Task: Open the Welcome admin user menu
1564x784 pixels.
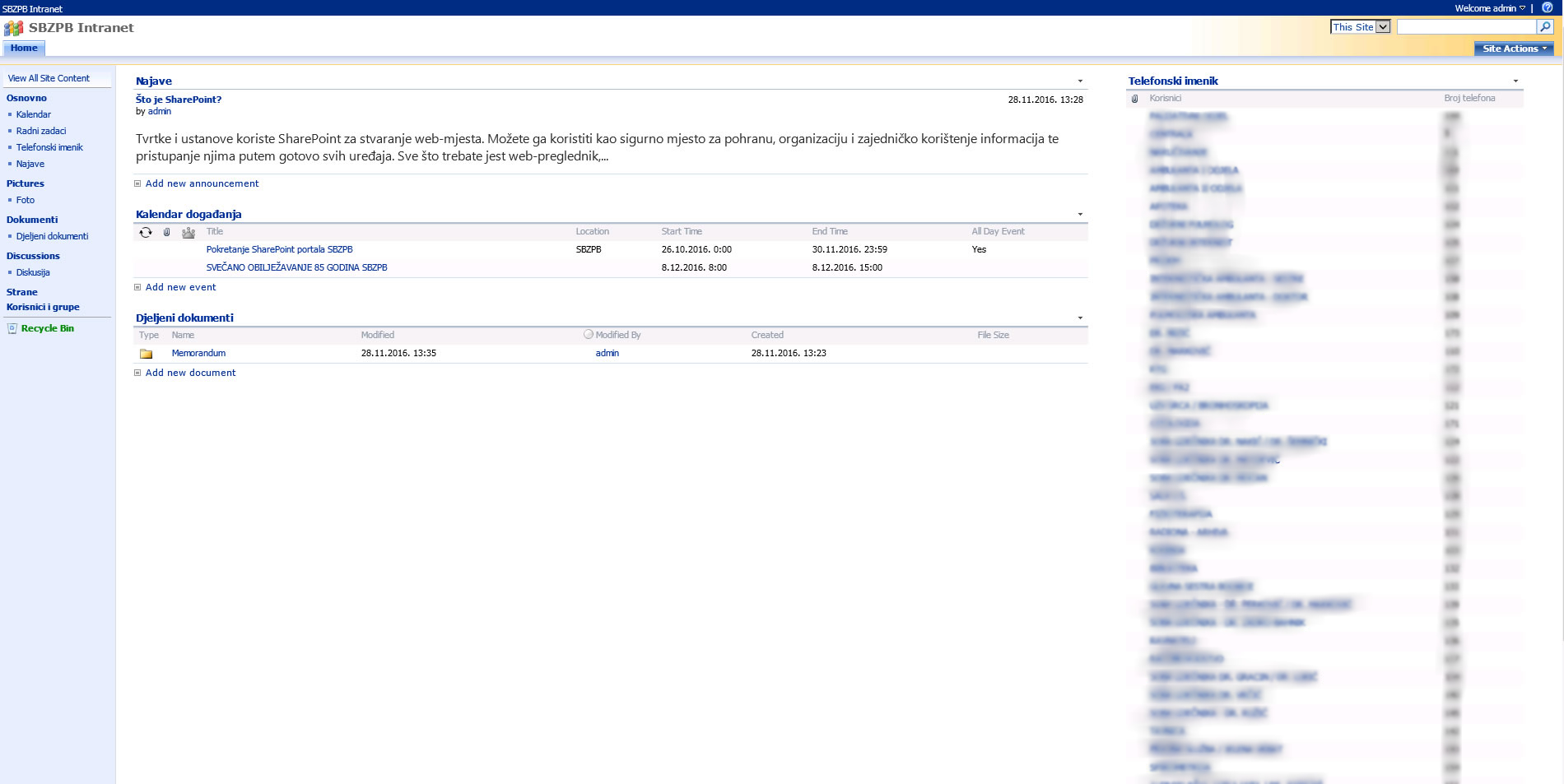Action: 1489,8
